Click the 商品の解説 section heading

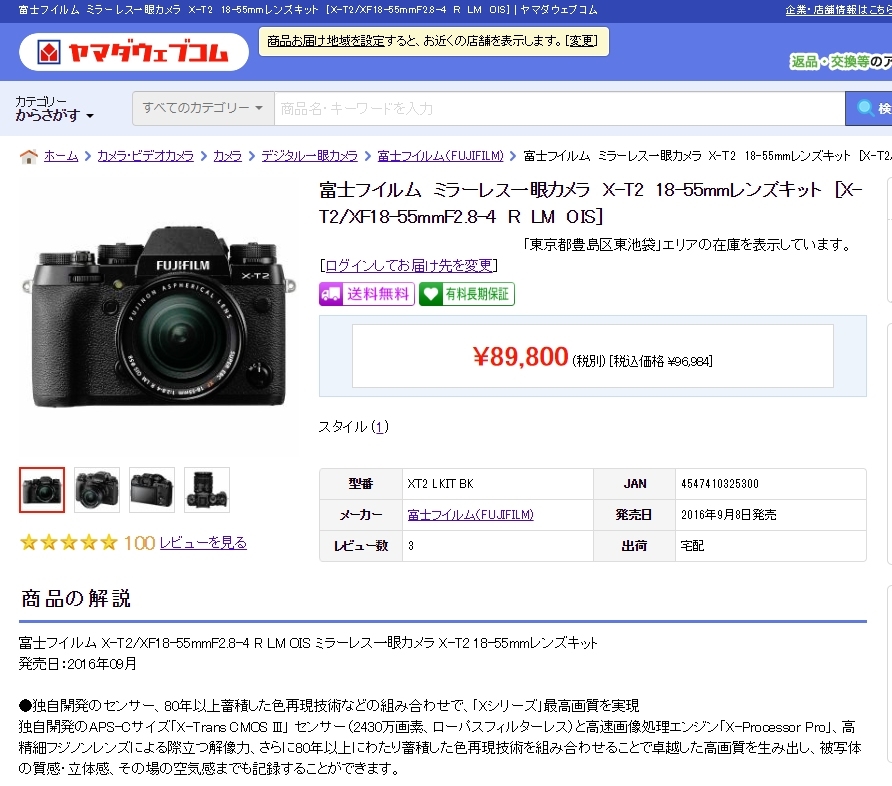tap(76, 598)
